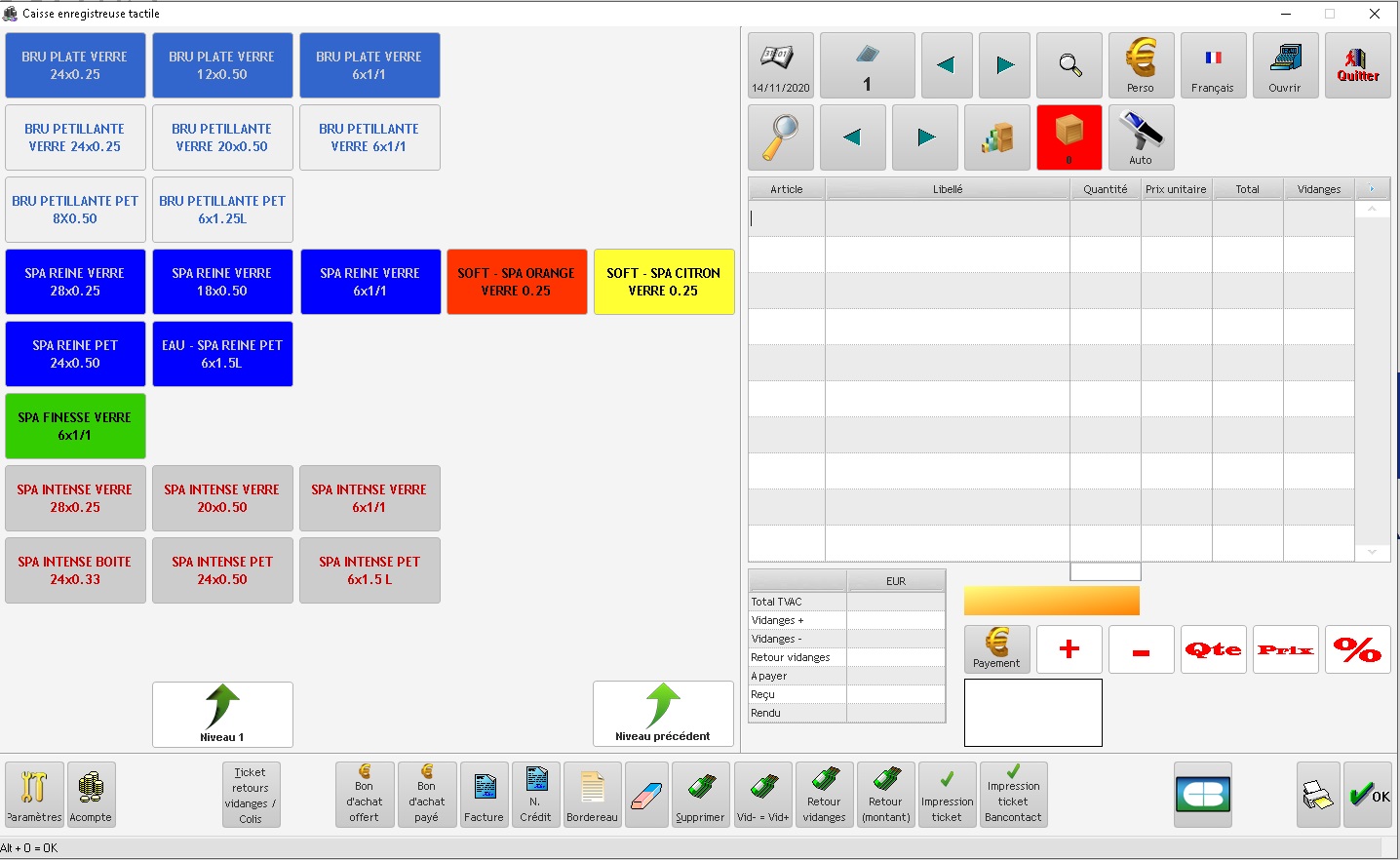The height and width of the screenshot is (860, 1400).
Task: Add BRU PETILLANTE PET 6x1.25L
Action: (x=222, y=210)
